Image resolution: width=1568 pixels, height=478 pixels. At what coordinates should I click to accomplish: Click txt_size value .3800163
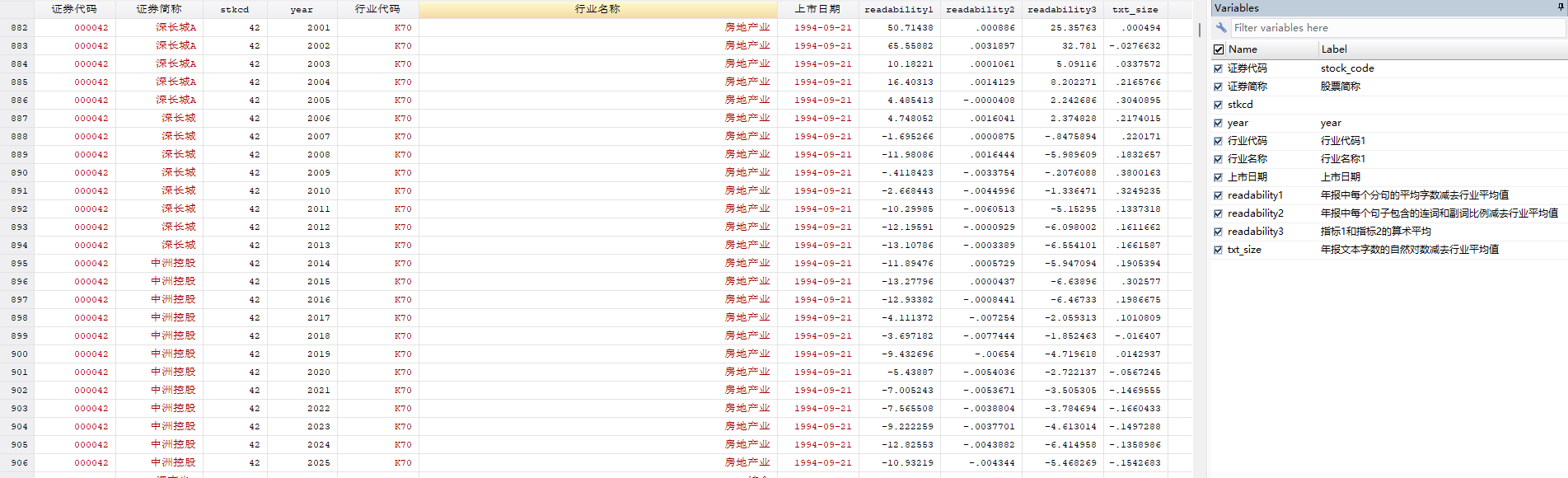click(1135, 172)
